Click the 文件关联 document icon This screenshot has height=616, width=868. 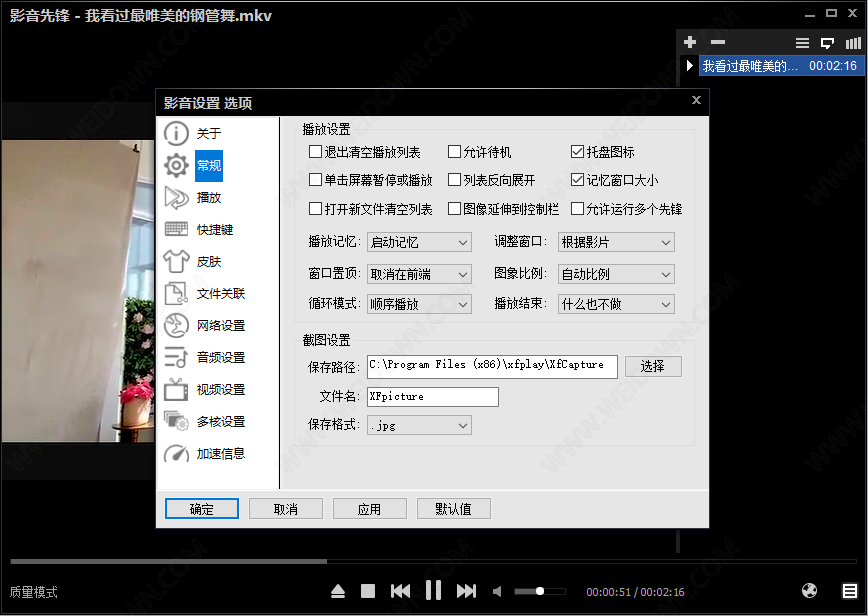[176, 293]
